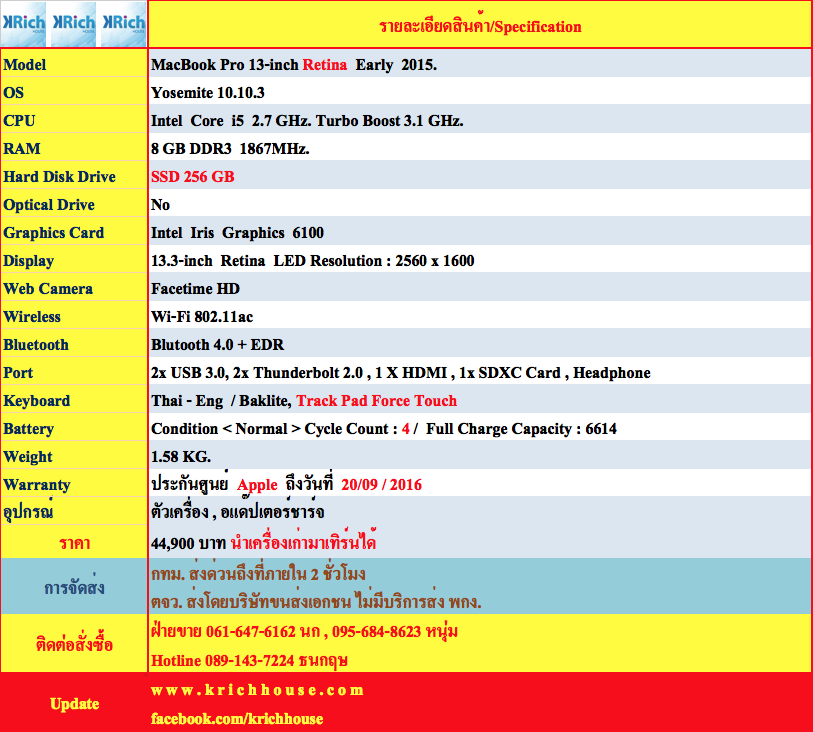This screenshot has height=732, width=813.
Task: Open the facebook.com/krichhouse link
Action: coord(237,719)
